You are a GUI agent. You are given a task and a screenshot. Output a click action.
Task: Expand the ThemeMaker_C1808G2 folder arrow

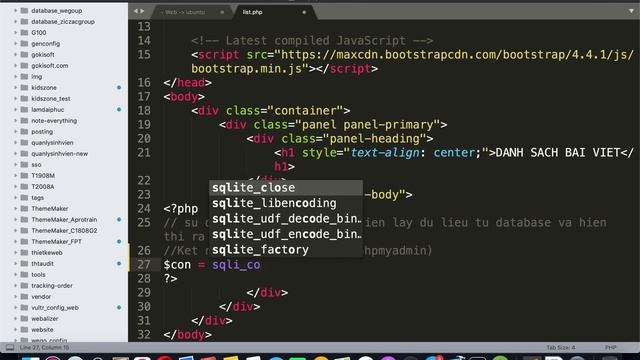coord(16,231)
